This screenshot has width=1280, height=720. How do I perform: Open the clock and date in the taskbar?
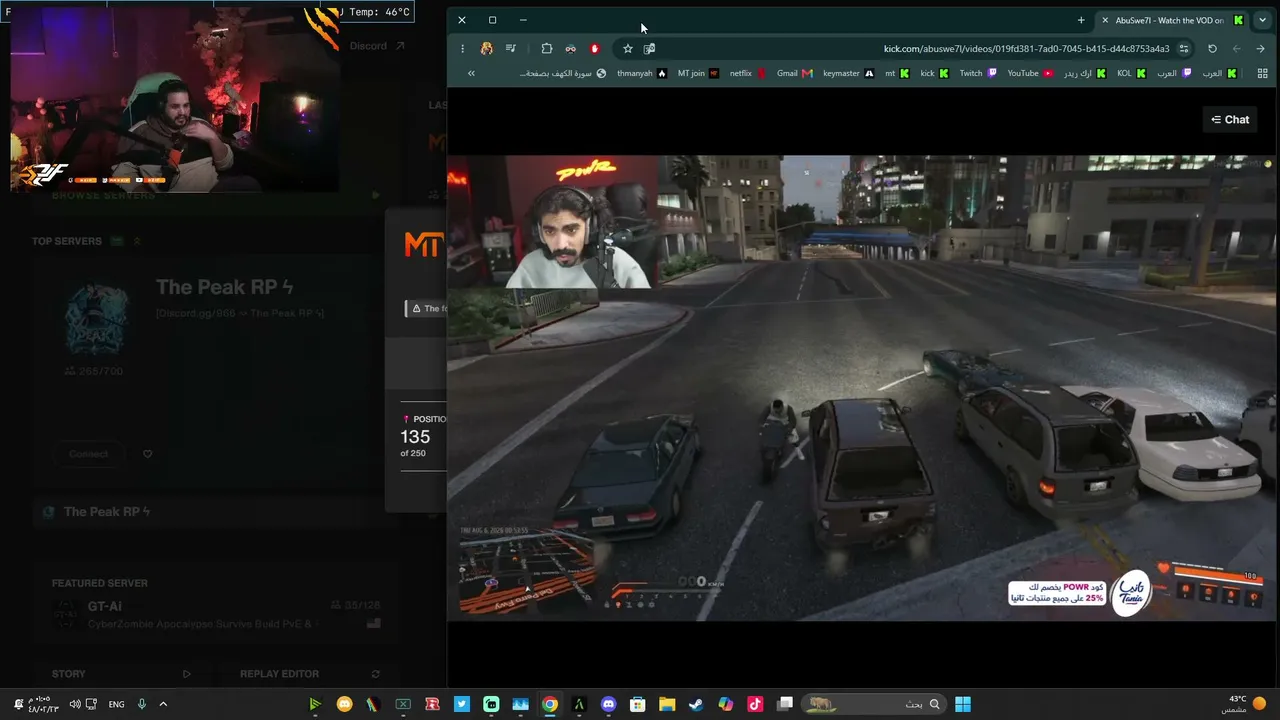click(x=44, y=704)
